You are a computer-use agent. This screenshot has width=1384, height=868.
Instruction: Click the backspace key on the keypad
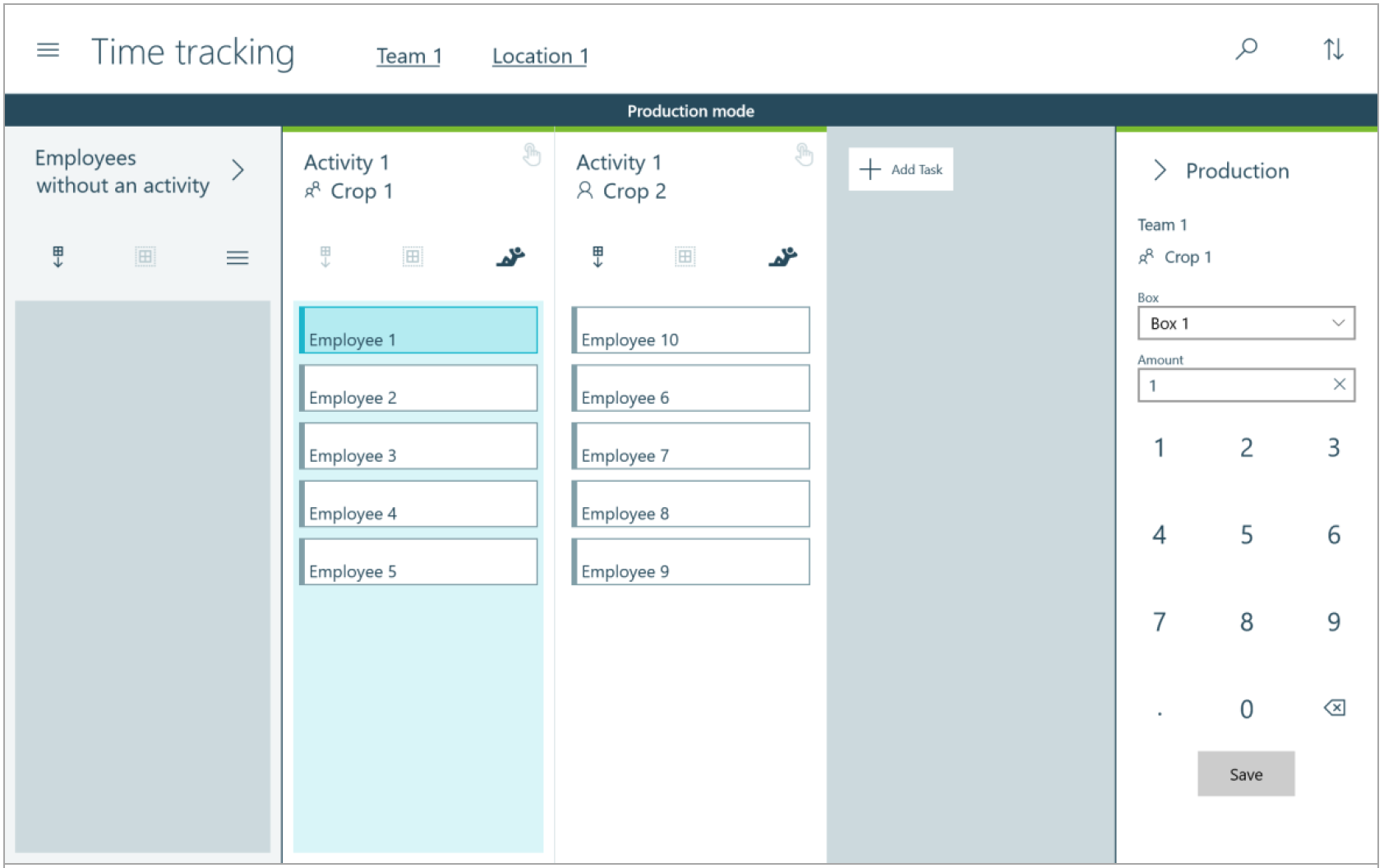click(x=1335, y=708)
